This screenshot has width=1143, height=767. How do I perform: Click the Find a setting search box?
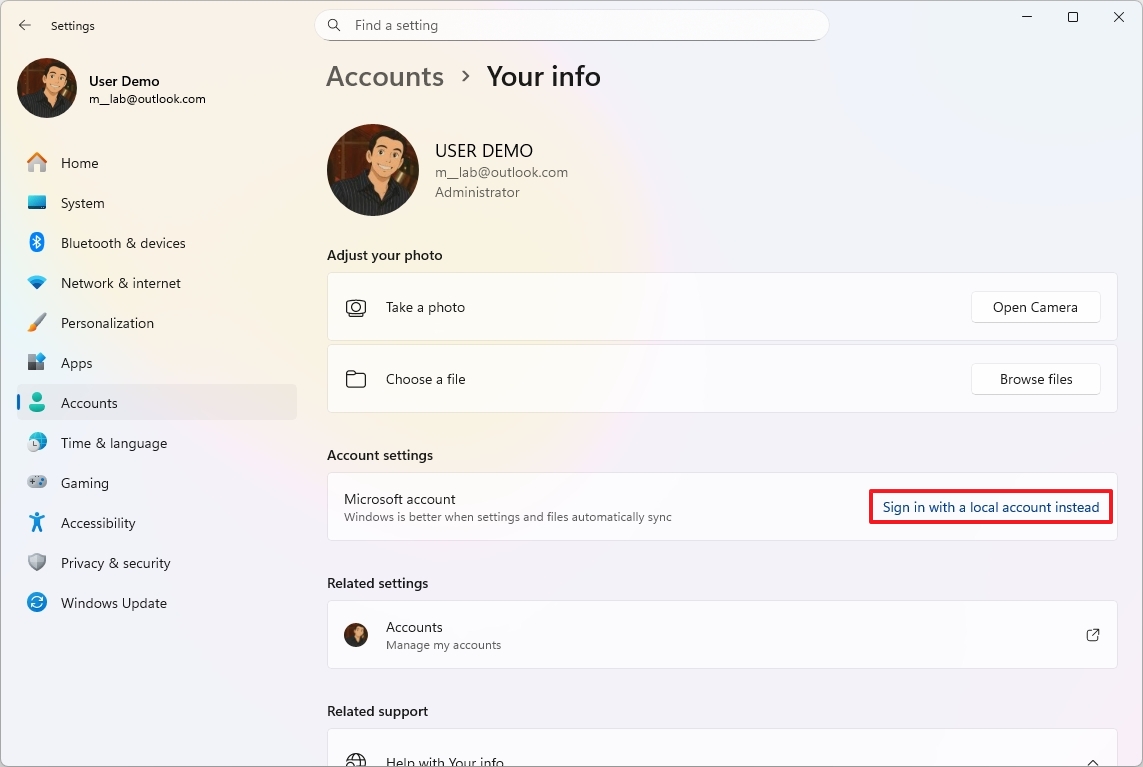[571, 25]
